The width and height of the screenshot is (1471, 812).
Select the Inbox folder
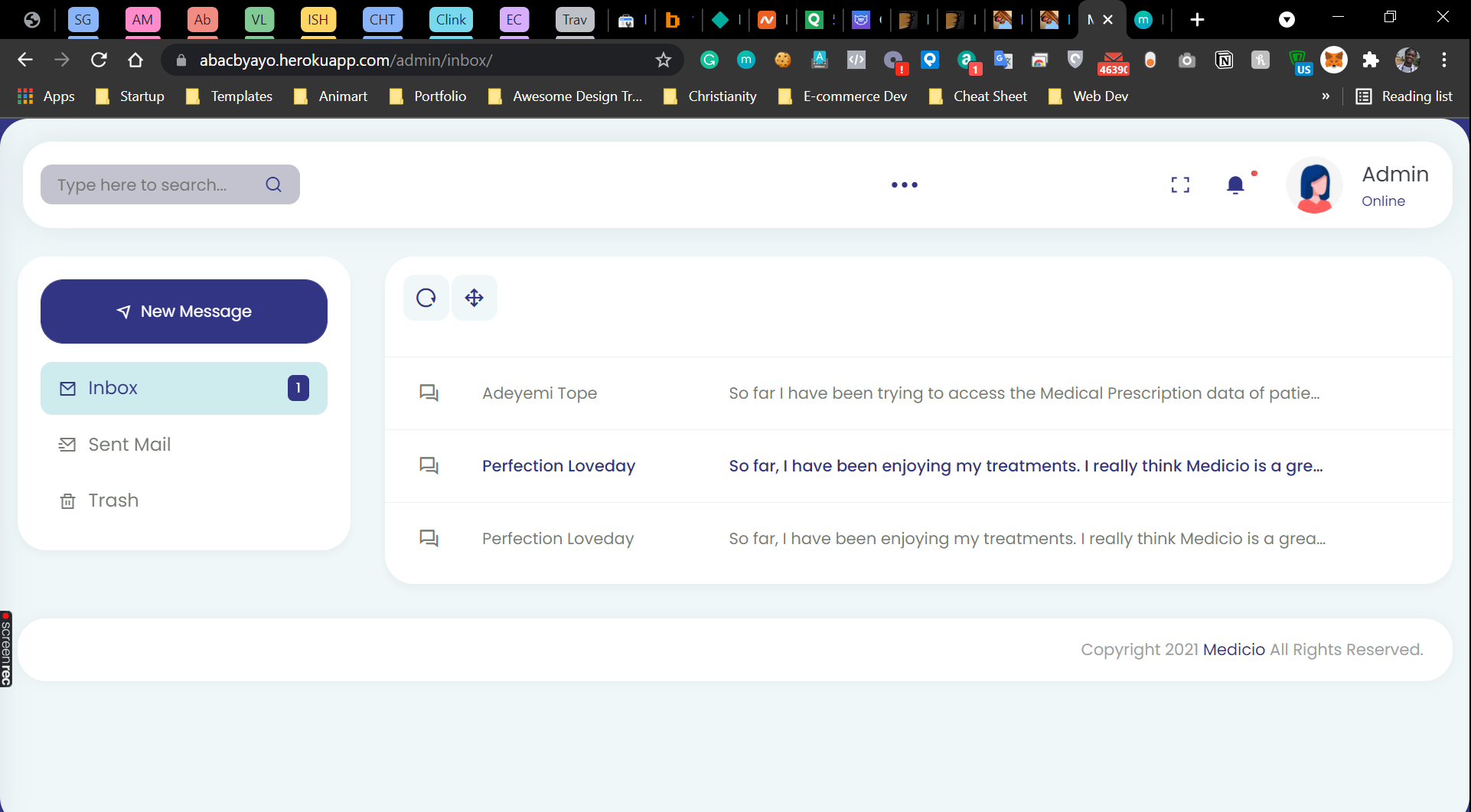(x=184, y=388)
